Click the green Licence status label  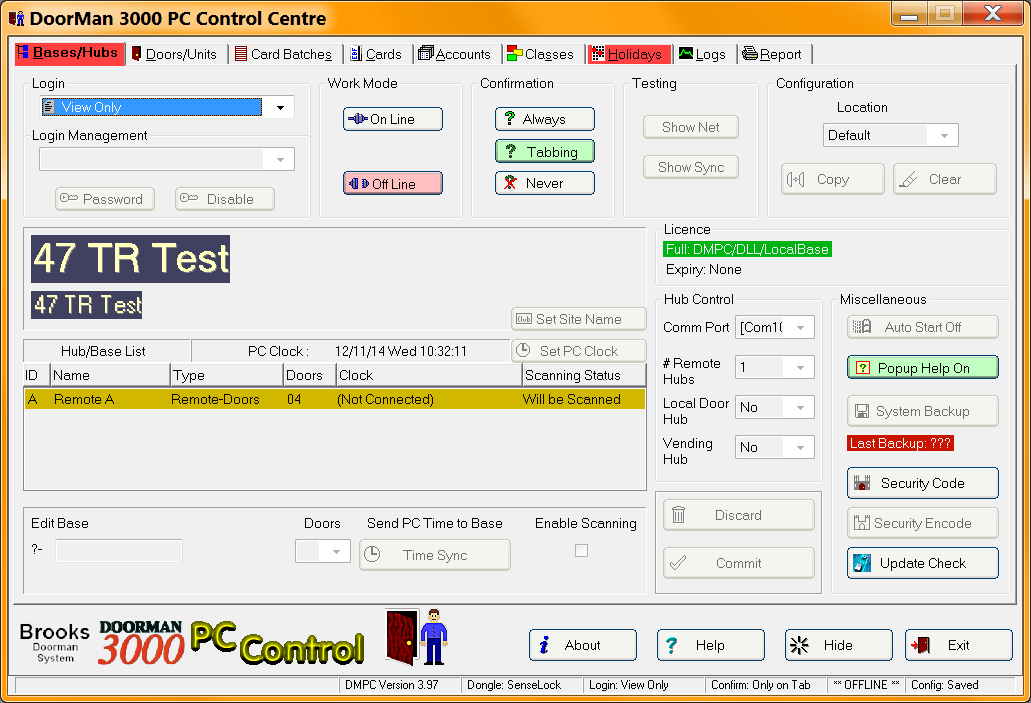(x=747, y=249)
